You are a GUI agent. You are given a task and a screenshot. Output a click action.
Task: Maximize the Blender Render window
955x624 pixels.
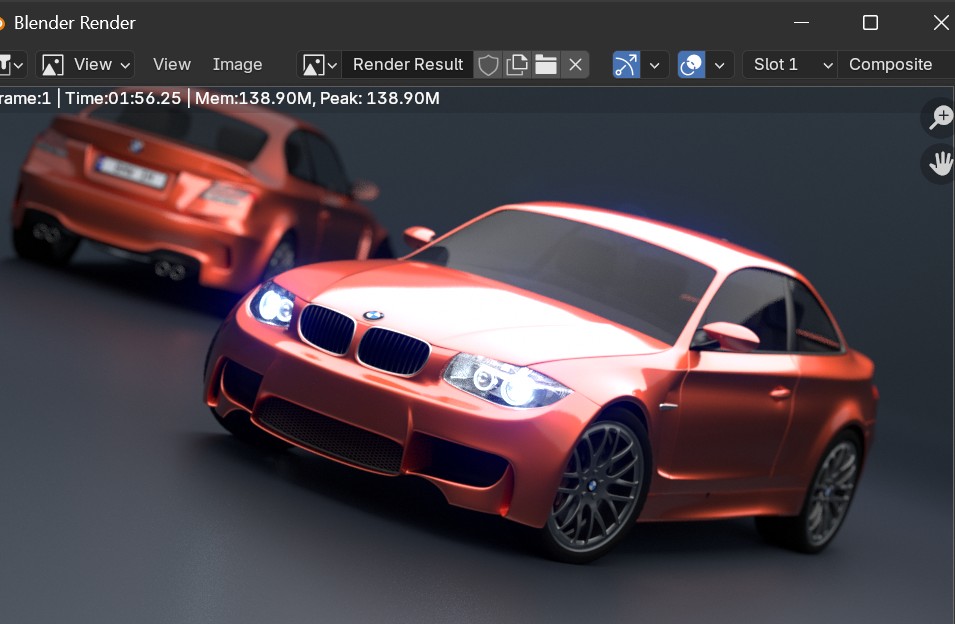pos(870,23)
